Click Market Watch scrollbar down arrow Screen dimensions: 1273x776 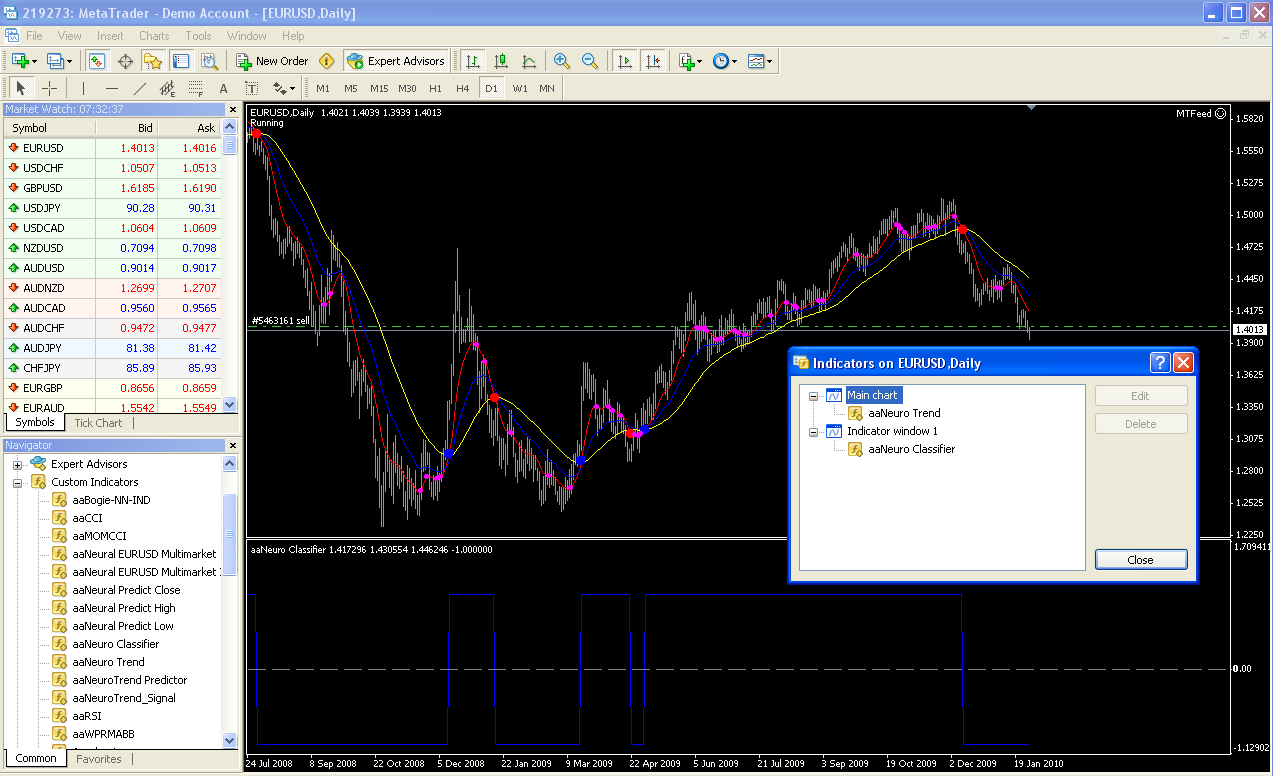pyautogui.click(x=230, y=405)
